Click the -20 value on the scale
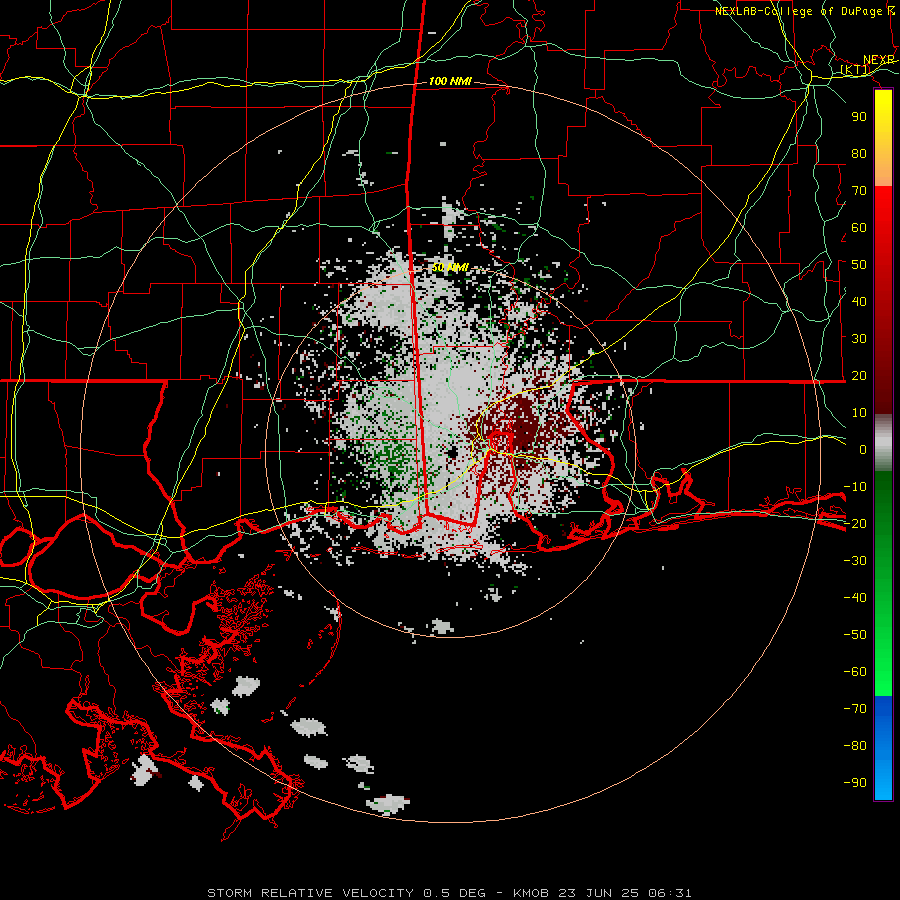The height and width of the screenshot is (900, 900). click(855, 523)
